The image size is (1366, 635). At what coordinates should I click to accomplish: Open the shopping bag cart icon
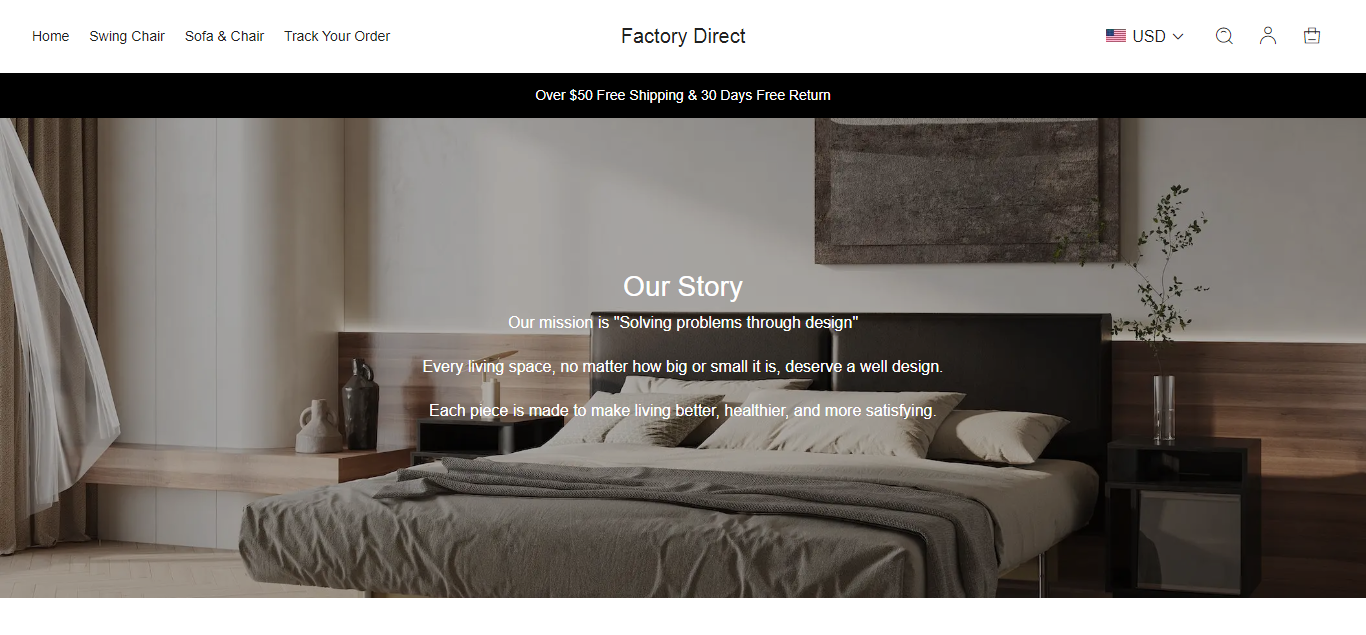pos(1312,36)
